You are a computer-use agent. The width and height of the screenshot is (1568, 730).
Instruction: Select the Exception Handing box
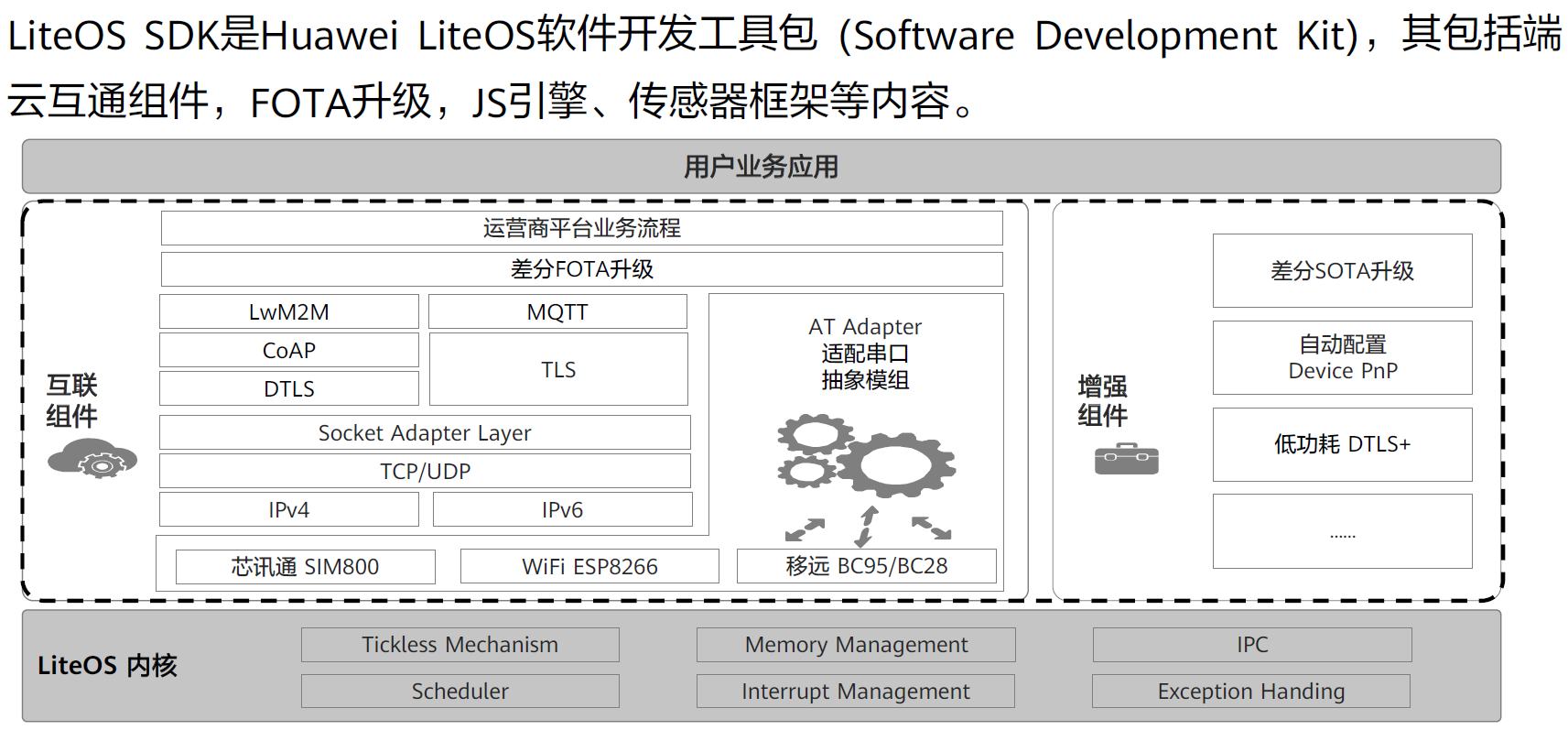click(x=1251, y=691)
